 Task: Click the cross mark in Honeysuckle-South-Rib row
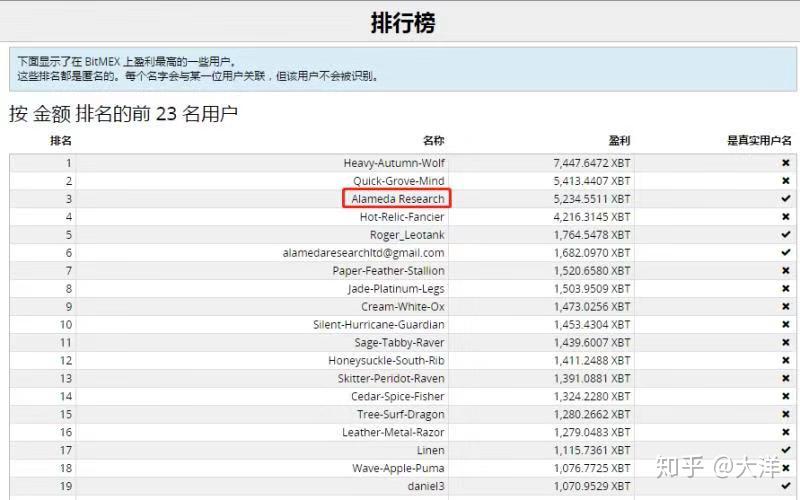(x=786, y=360)
